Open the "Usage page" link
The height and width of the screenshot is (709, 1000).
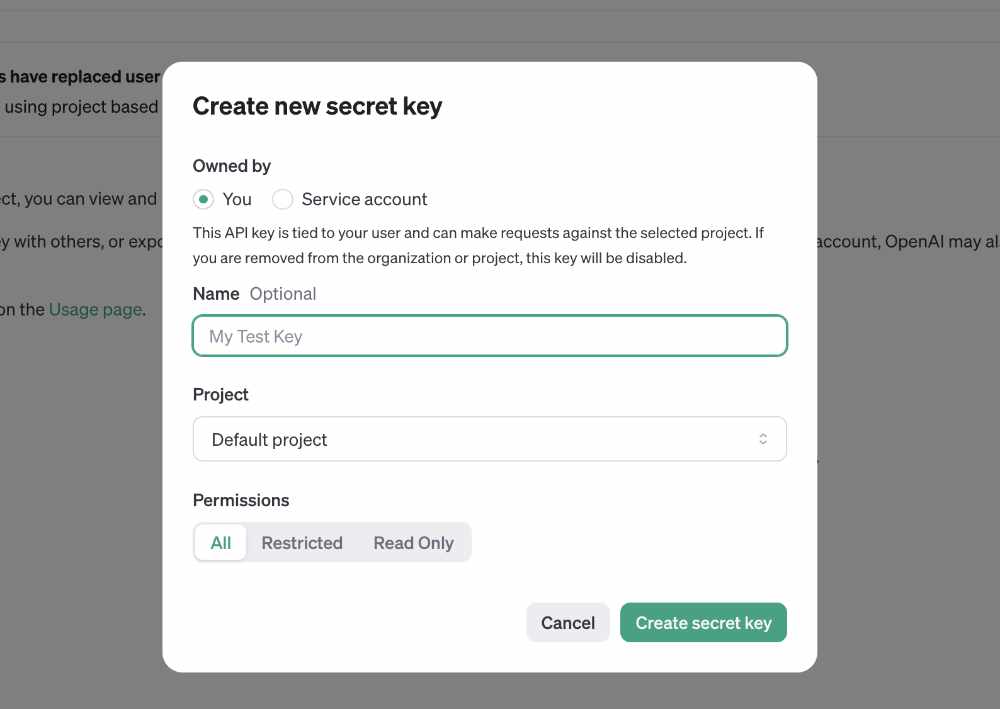tap(95, 310)
